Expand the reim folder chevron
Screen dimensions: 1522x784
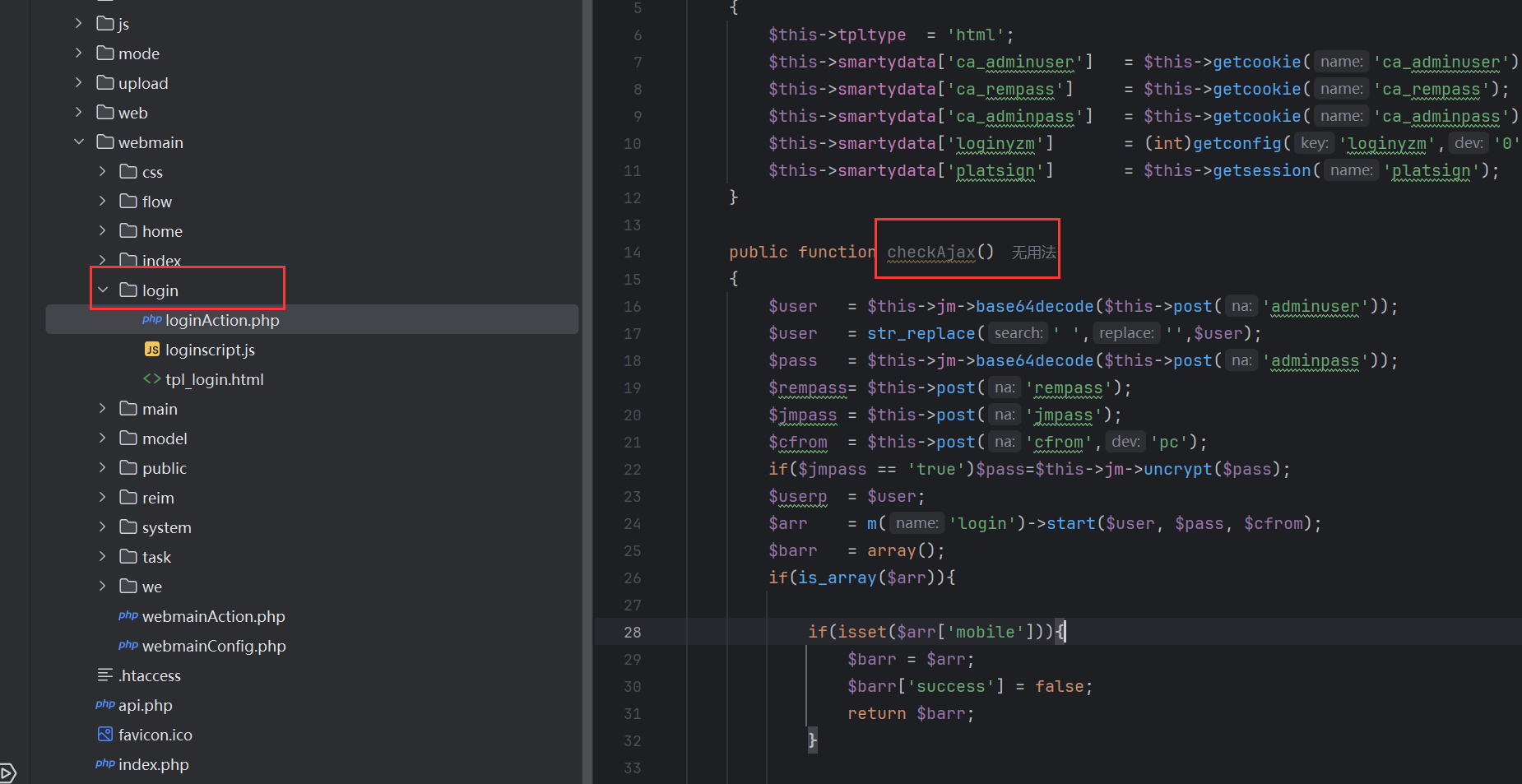point(103,497)
